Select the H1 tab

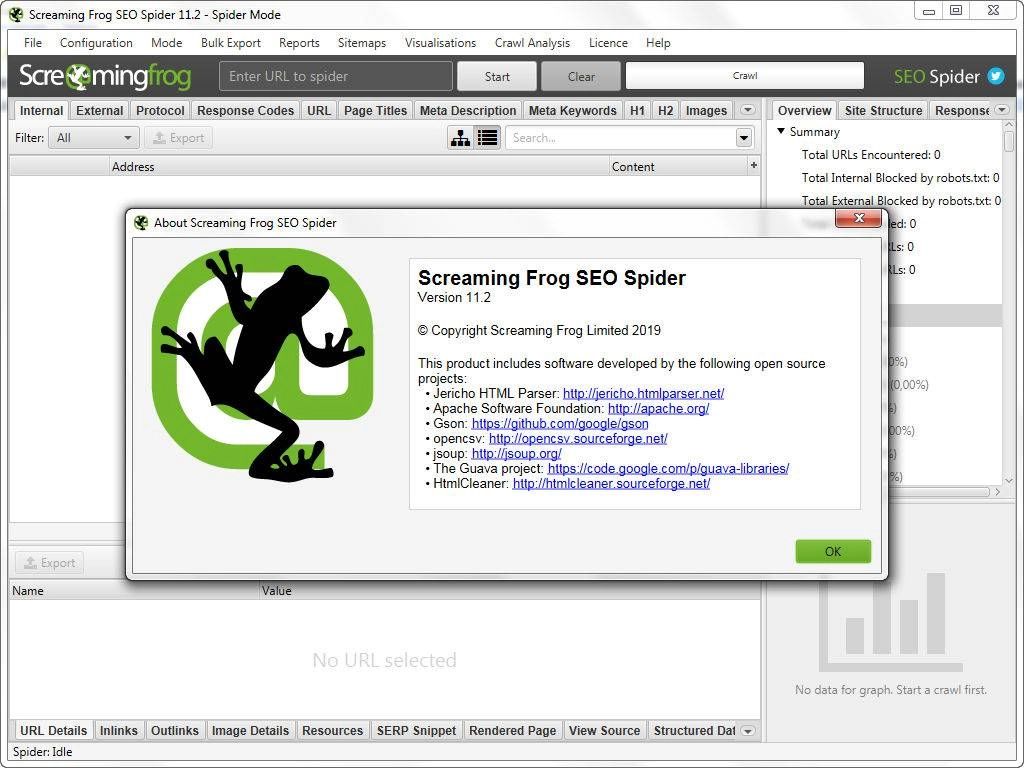tap(637, 110)
